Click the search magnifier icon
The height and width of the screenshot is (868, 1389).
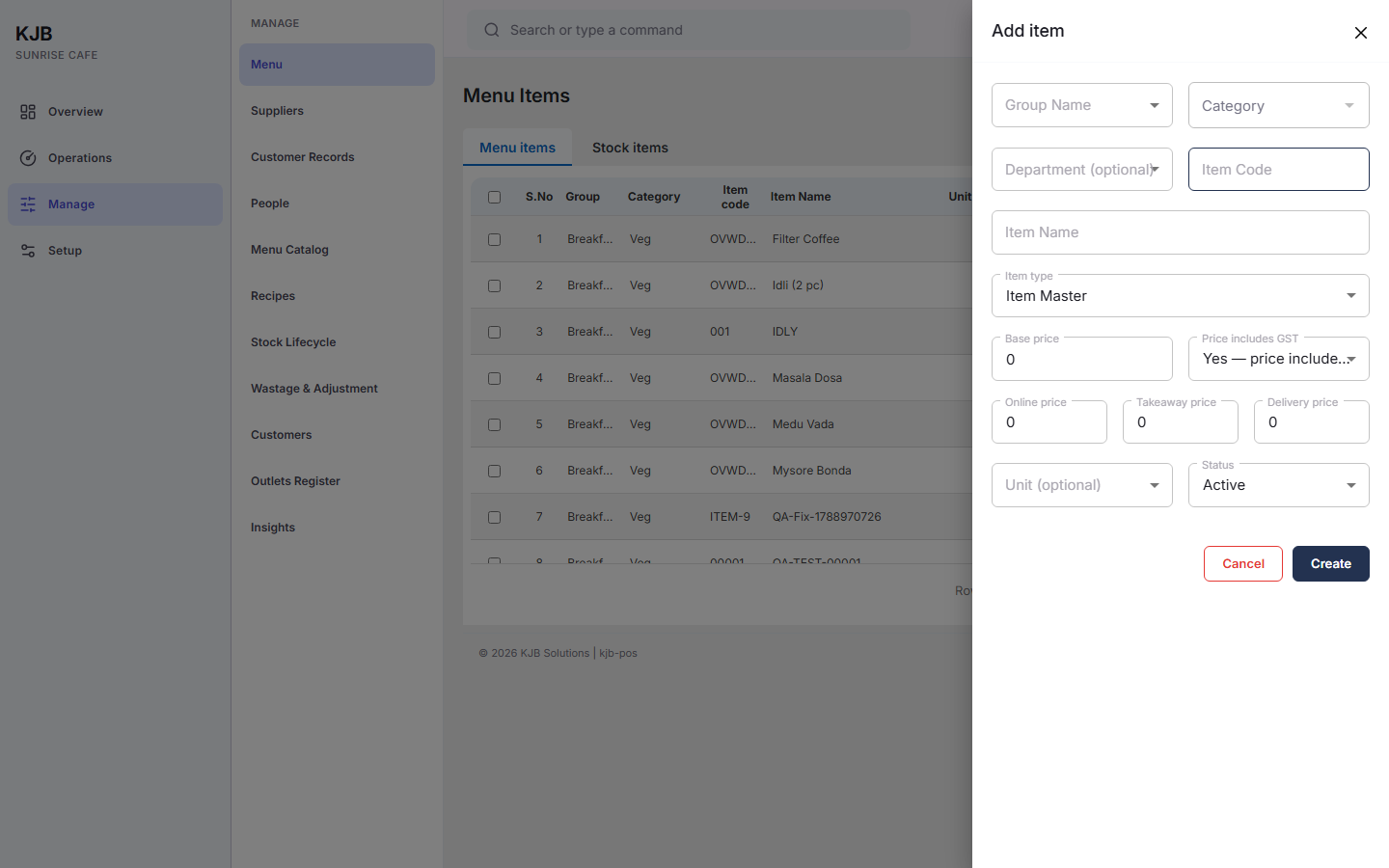coord(492,30)
